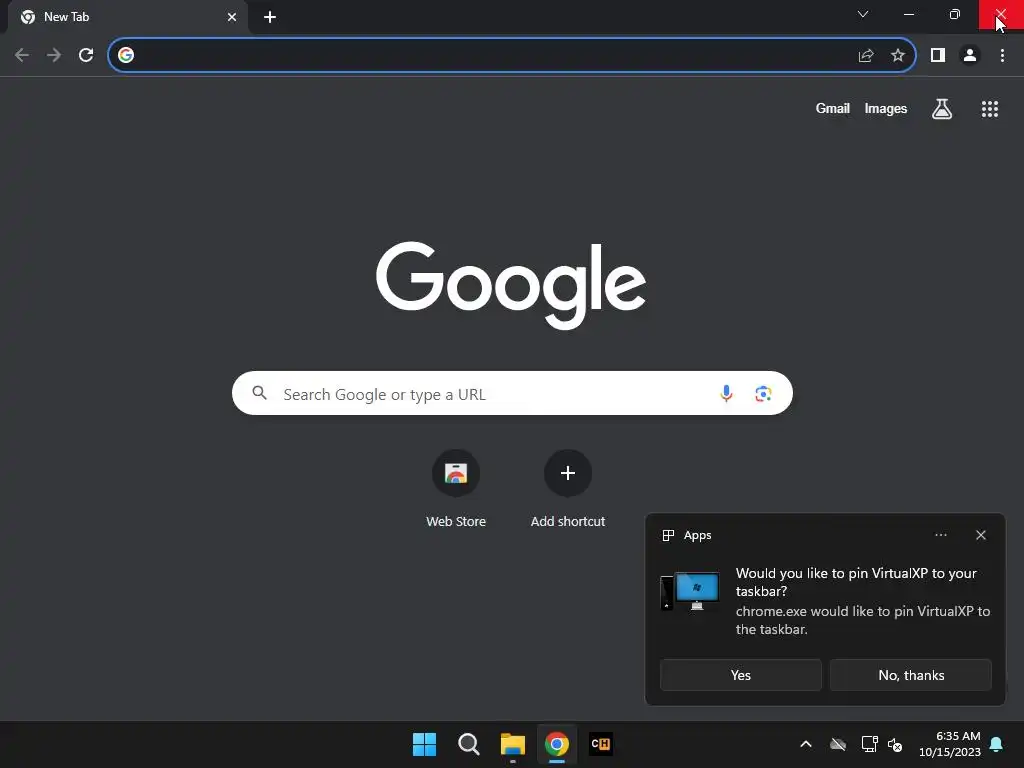Viewport: 1024px width, 768px height.
Task: Open clock showing 6:35 AM
Action: coord(950,744)
